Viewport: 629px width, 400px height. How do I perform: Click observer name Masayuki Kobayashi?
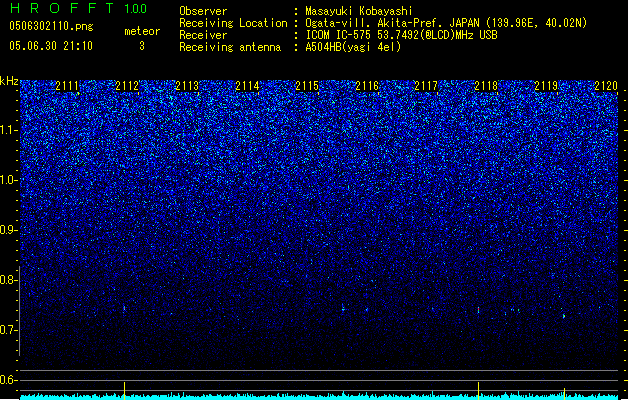pyautogui.click(x=359, y=11)
